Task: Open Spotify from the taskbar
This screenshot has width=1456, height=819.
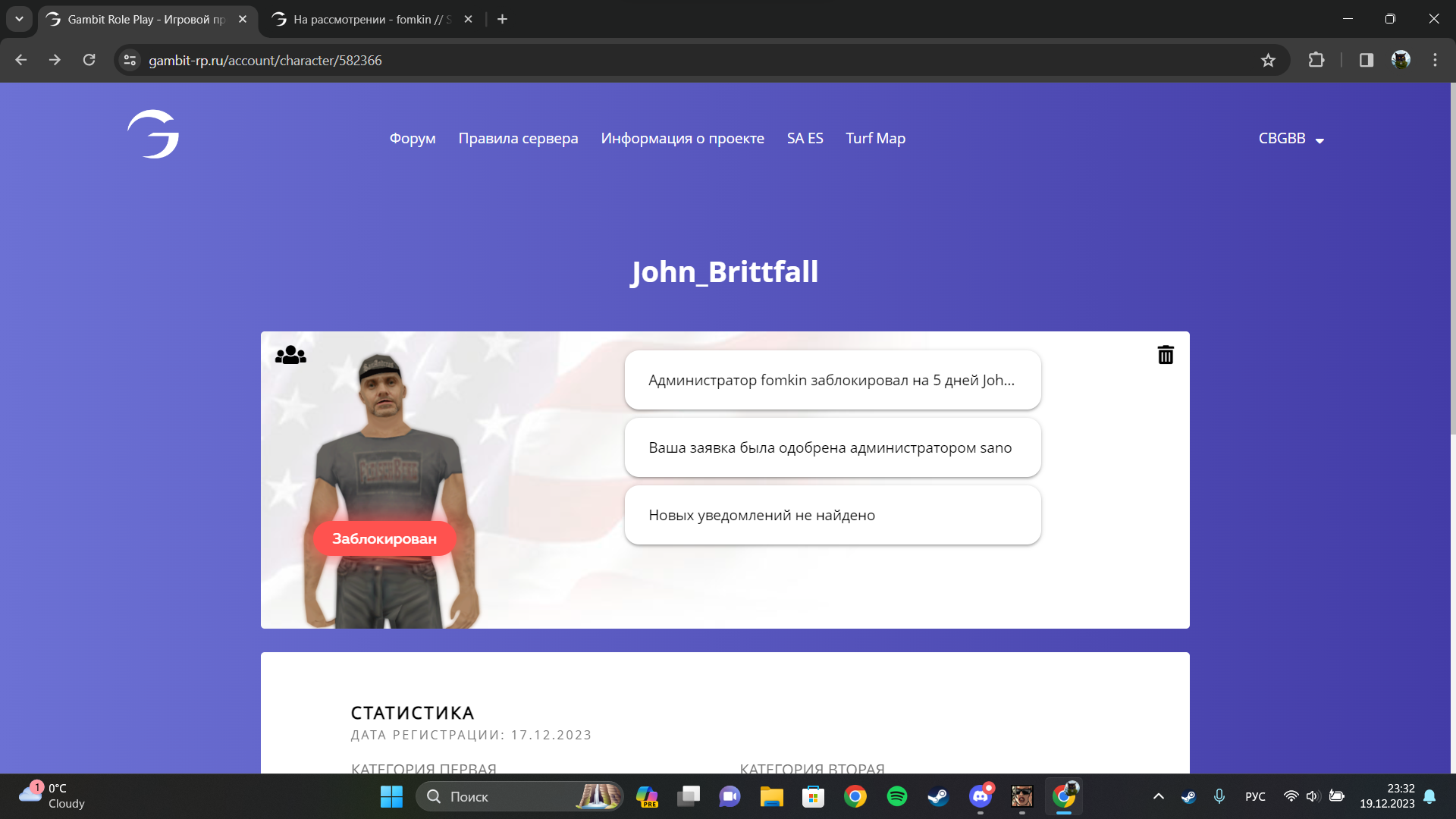Action: tap(896, 796)
